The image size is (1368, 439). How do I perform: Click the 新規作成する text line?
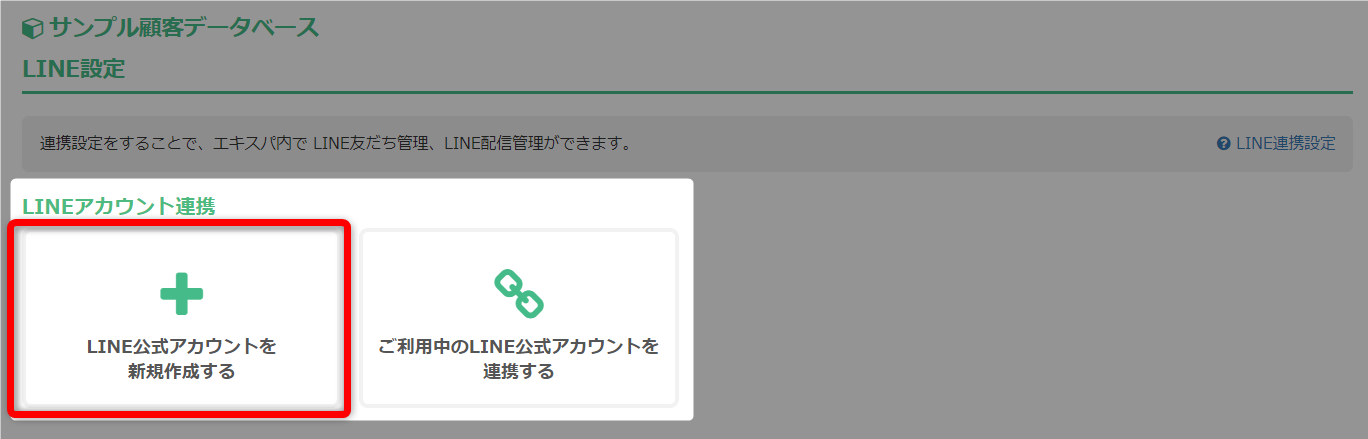[x=181, y=372]
